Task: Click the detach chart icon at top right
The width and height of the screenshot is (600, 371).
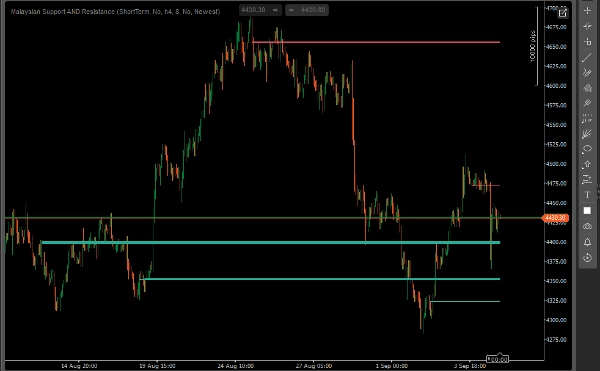Action: [562, 13]
